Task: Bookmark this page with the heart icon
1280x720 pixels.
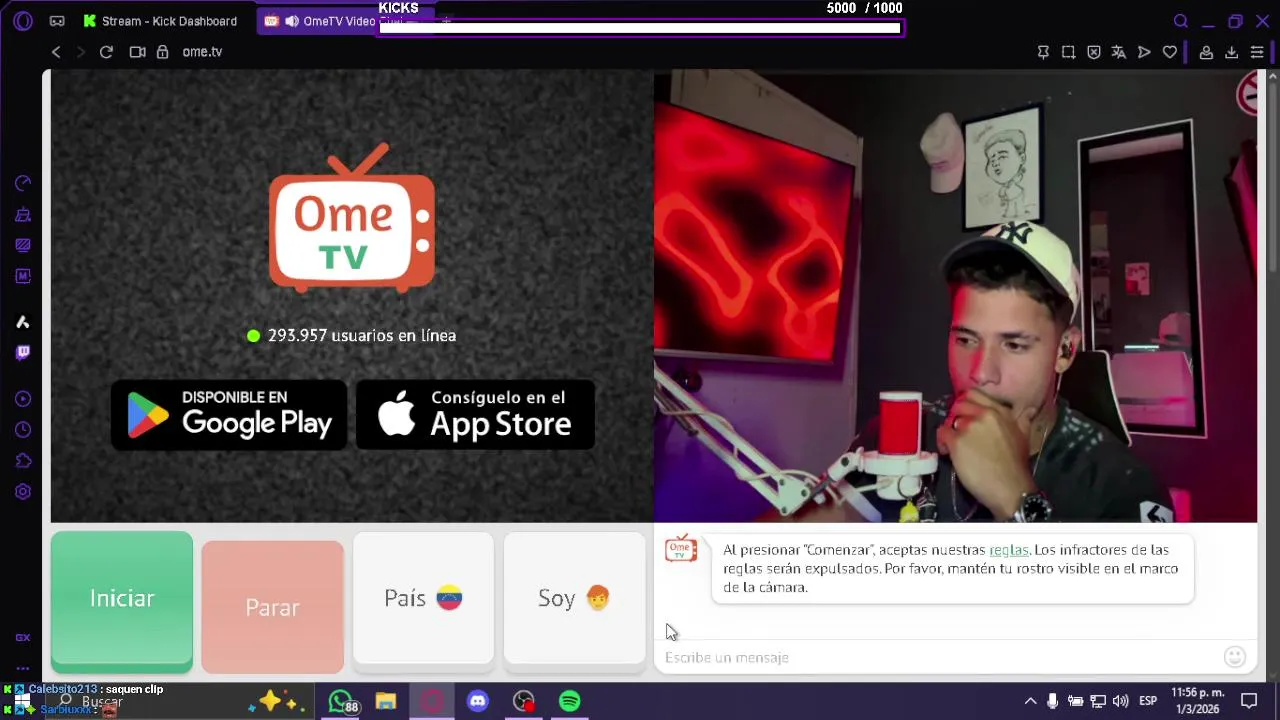Action: (x=1170, y=52)
